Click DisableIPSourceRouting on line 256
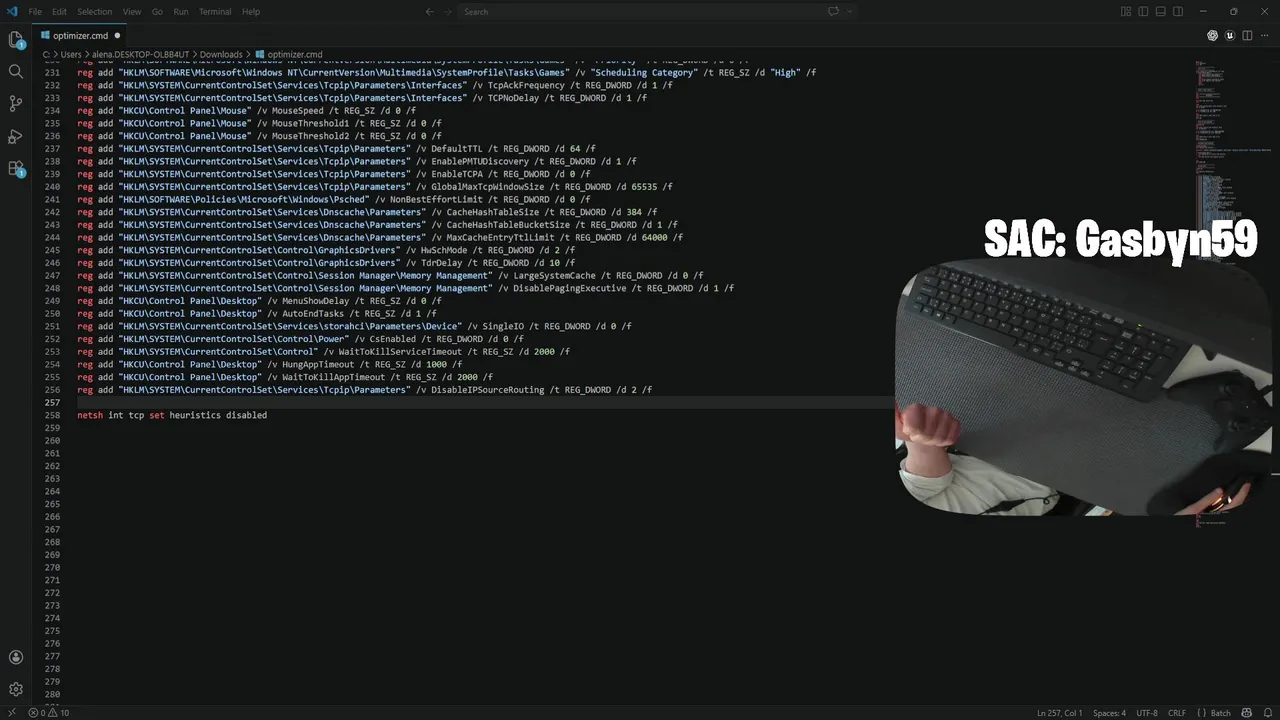The image size is (1280, 720). click(488, 390)
